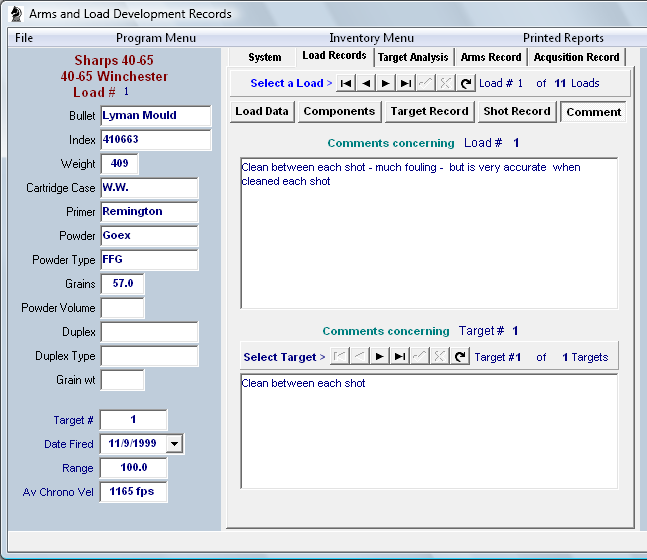Click Cartridge Case field showing W.W.

pyautogui.click(x=149, y=188)
